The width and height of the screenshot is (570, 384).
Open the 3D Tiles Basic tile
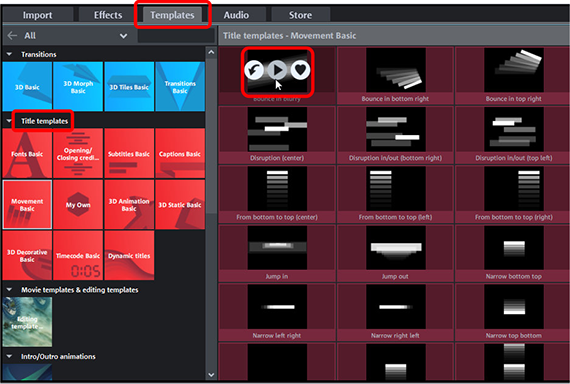point(129,87)
